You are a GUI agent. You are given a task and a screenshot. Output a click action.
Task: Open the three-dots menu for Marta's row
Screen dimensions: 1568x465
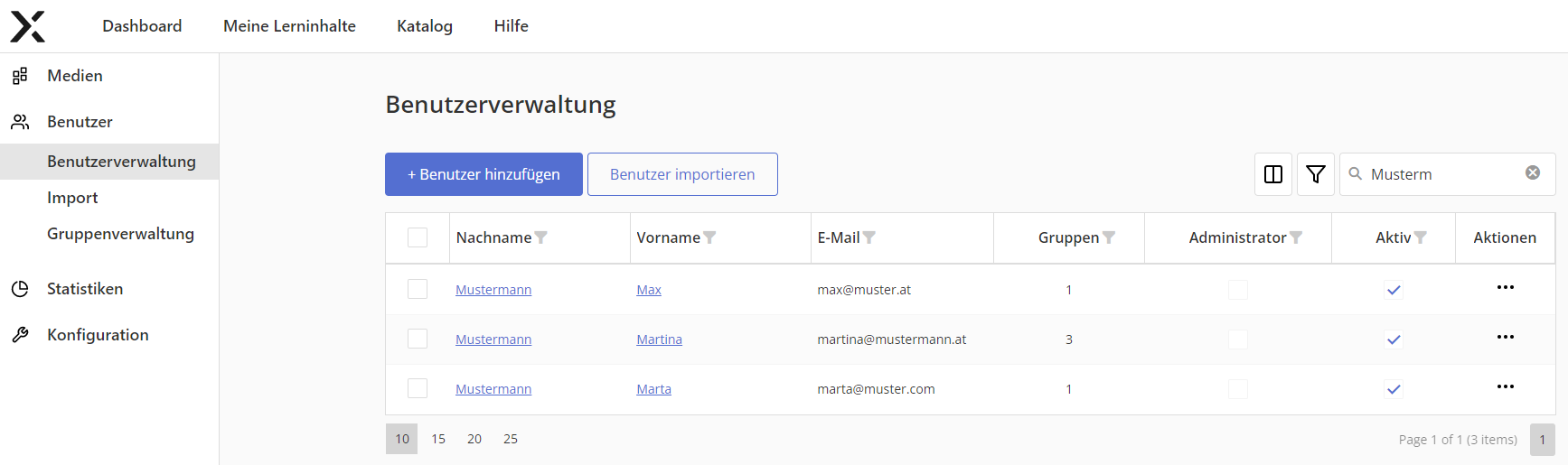click(1505, 387)
